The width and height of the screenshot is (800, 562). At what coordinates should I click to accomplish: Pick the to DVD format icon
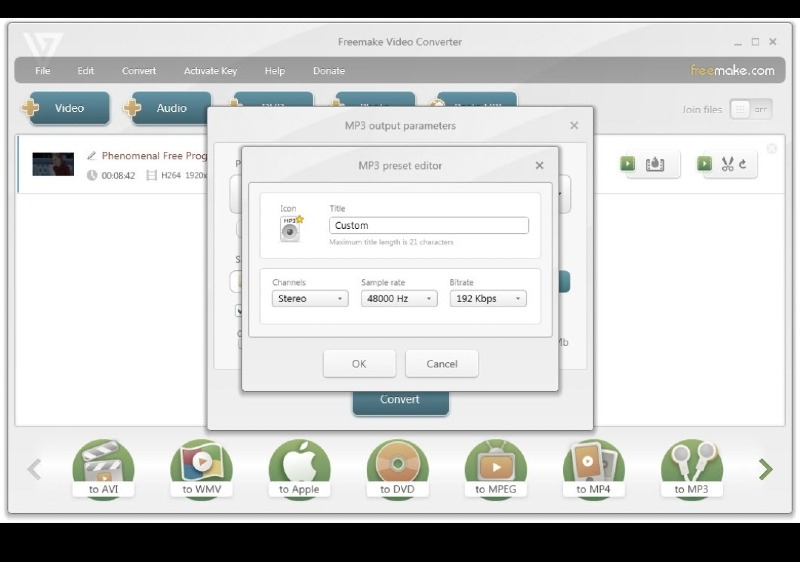(x=397, y=469)
